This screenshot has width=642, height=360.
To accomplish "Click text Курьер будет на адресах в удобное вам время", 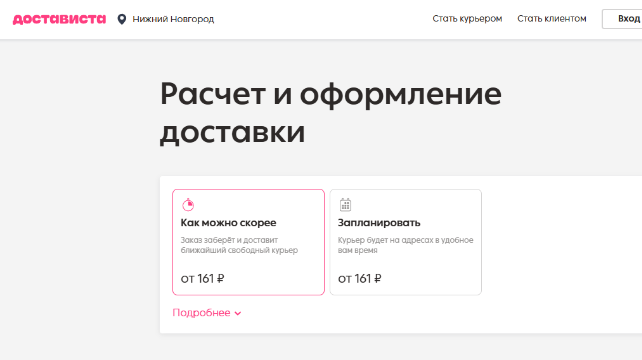I will click(x=405, y=245).
